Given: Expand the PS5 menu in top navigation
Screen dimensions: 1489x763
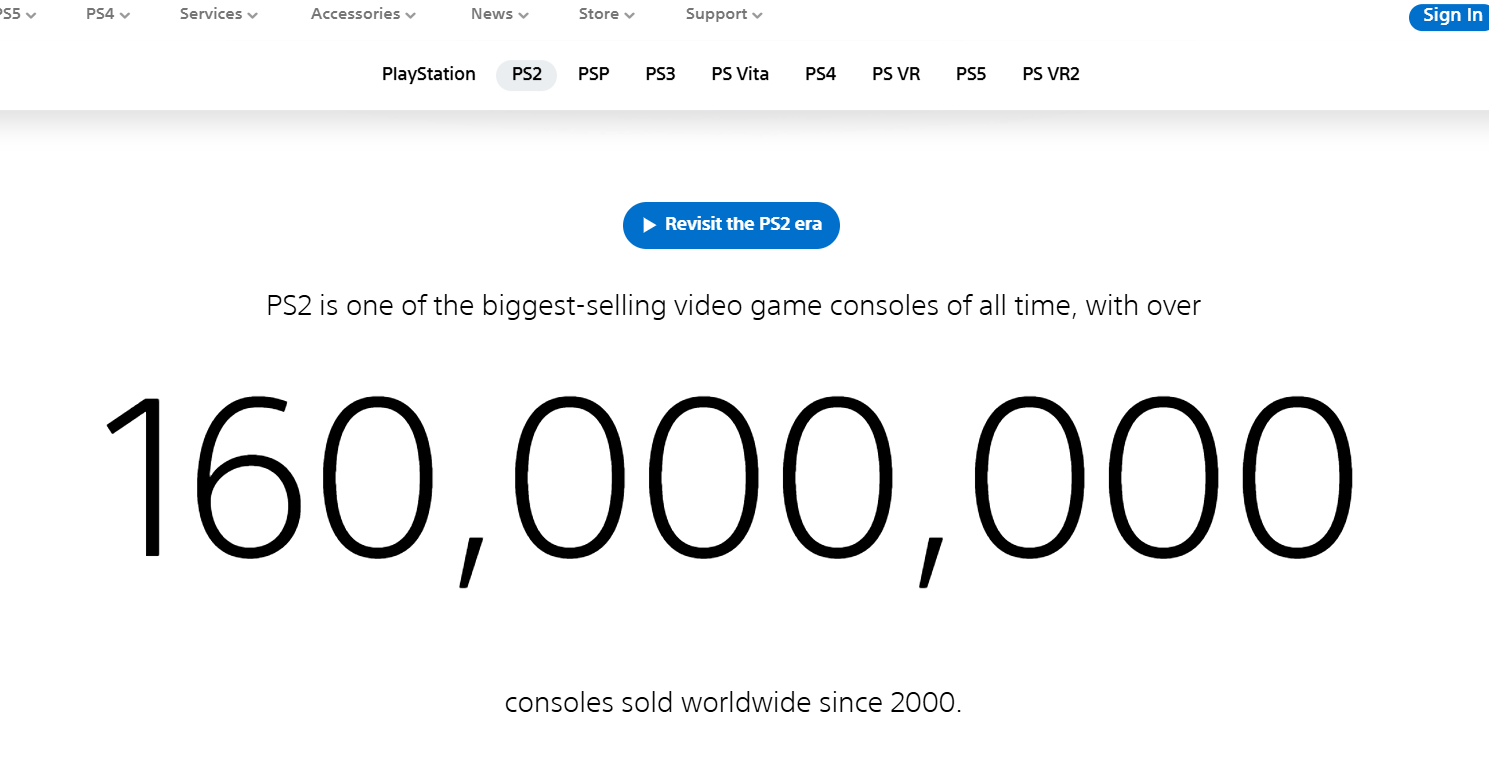Looking at the screenshot, I should [x=16, y=14].
